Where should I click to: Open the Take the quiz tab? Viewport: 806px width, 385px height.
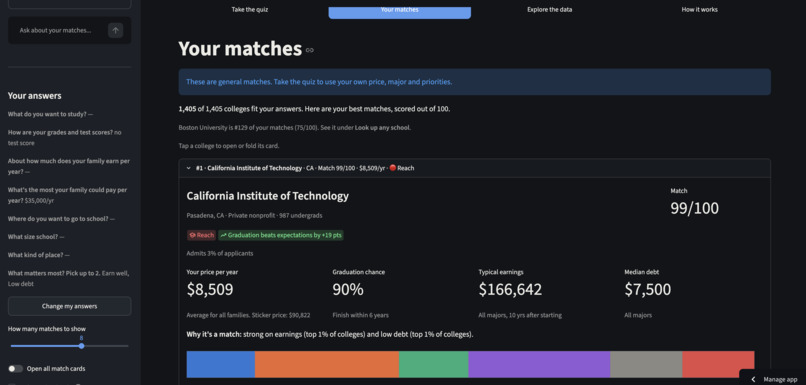250,9
